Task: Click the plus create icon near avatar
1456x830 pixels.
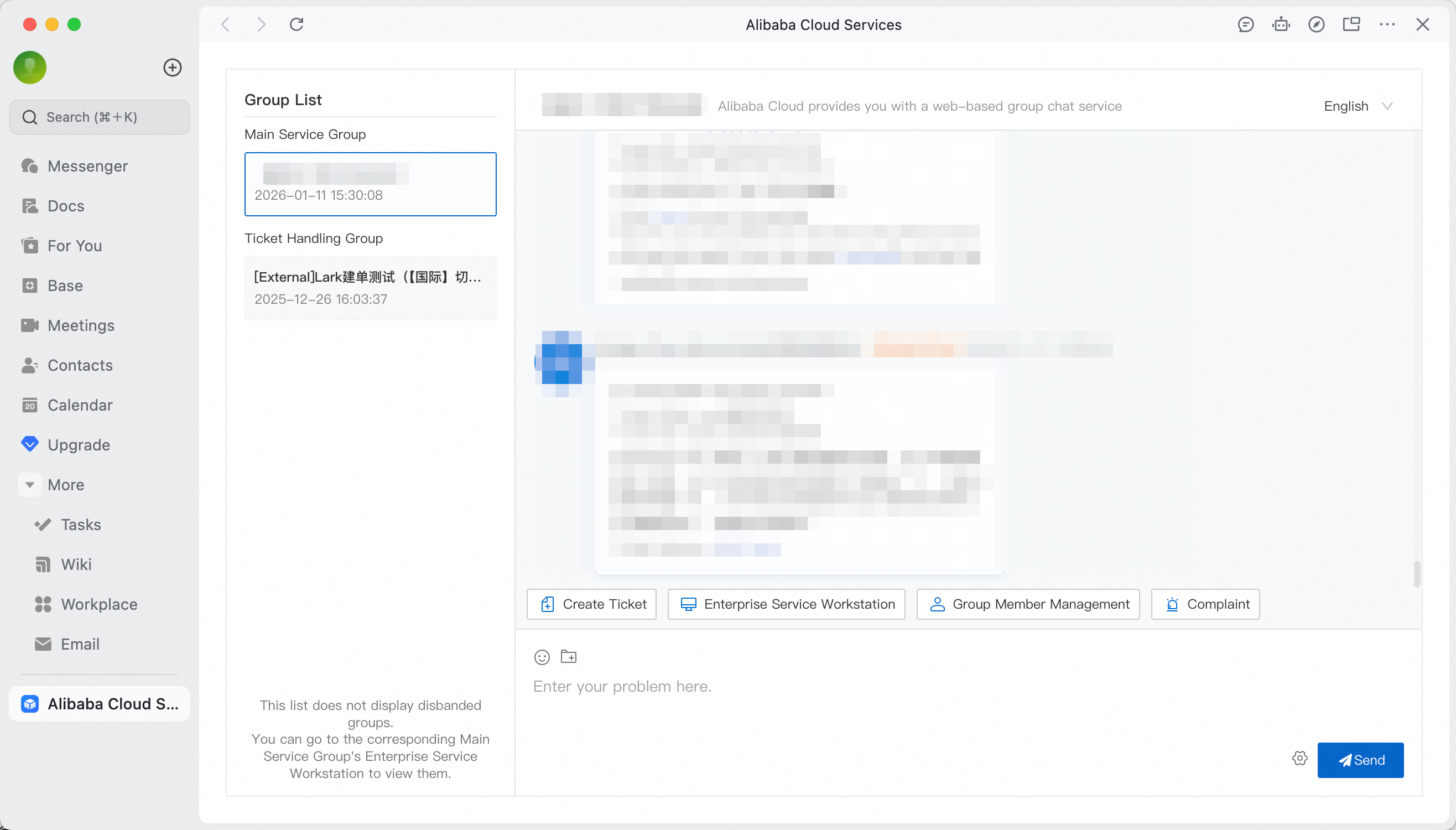Action: (172, 68)
